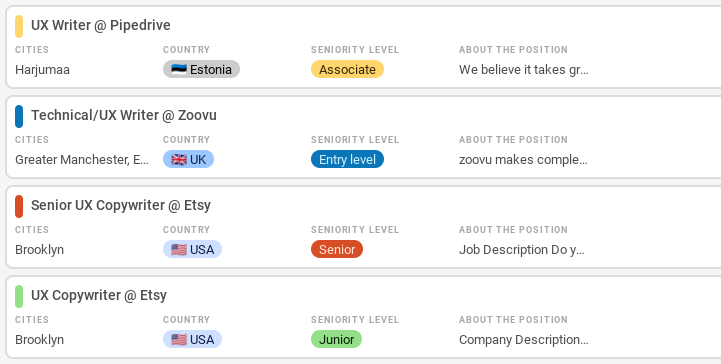The image size is (721, 364).
Task: Click the Harjumaa city value
Action: coord(42,70)
